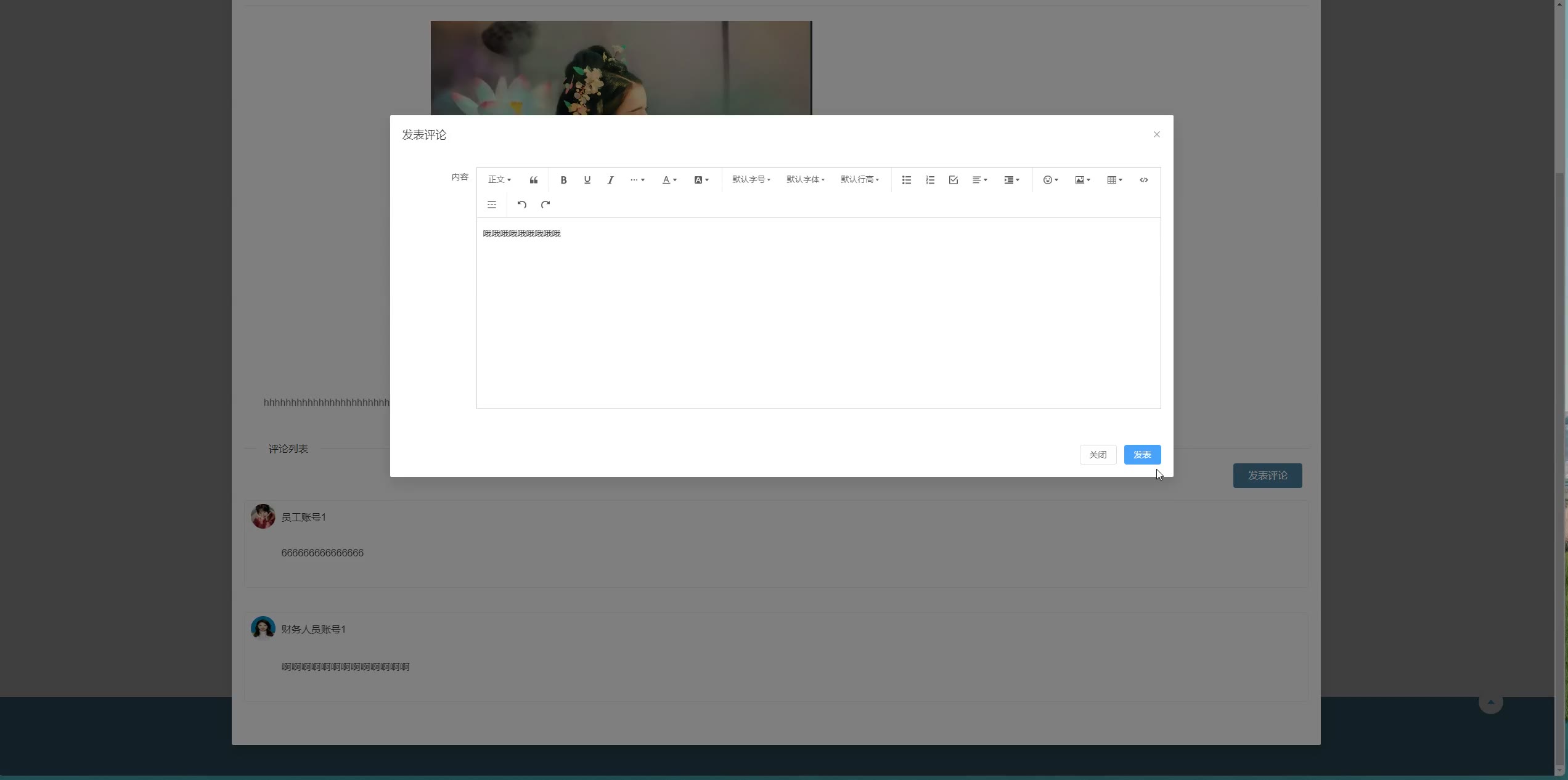Insert a todo checkbox item
Image resolution: width=1568 pixels, height=780 pixels.
click(953, 180)
